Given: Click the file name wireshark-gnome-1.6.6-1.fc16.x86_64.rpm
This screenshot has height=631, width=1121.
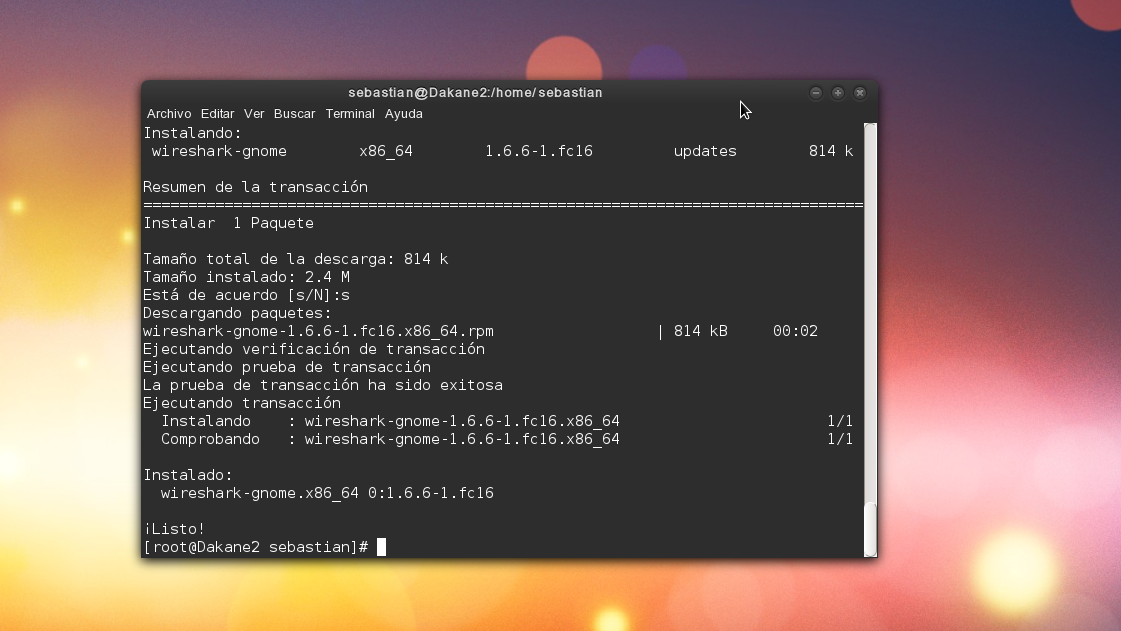Looking at the screenshot, I should [x=318, y=331].
